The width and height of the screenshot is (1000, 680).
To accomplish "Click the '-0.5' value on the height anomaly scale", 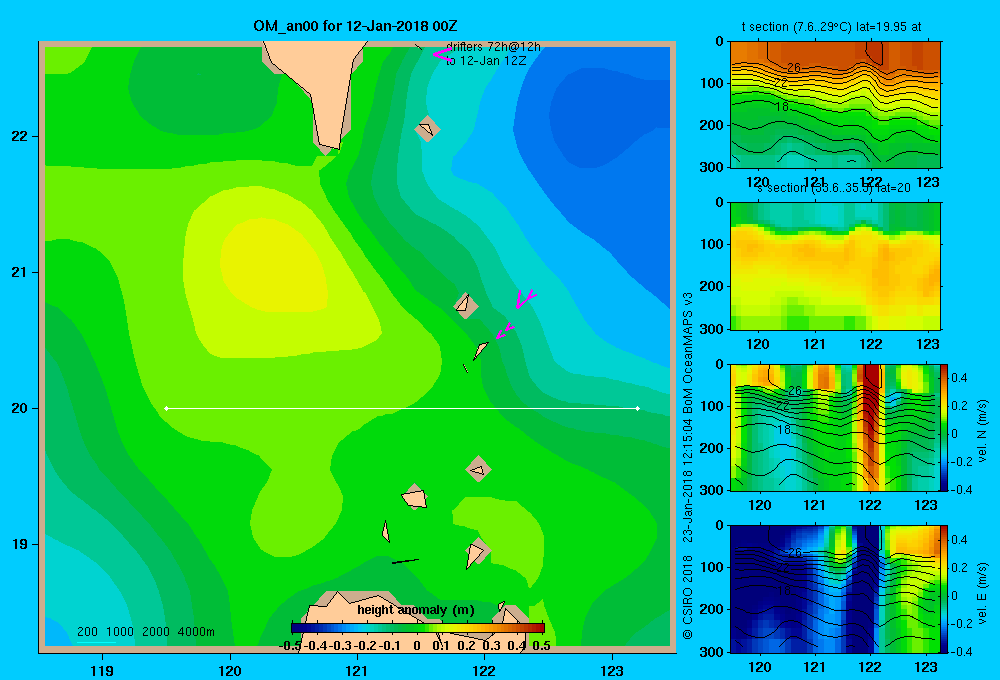I will tap(290, 646).
